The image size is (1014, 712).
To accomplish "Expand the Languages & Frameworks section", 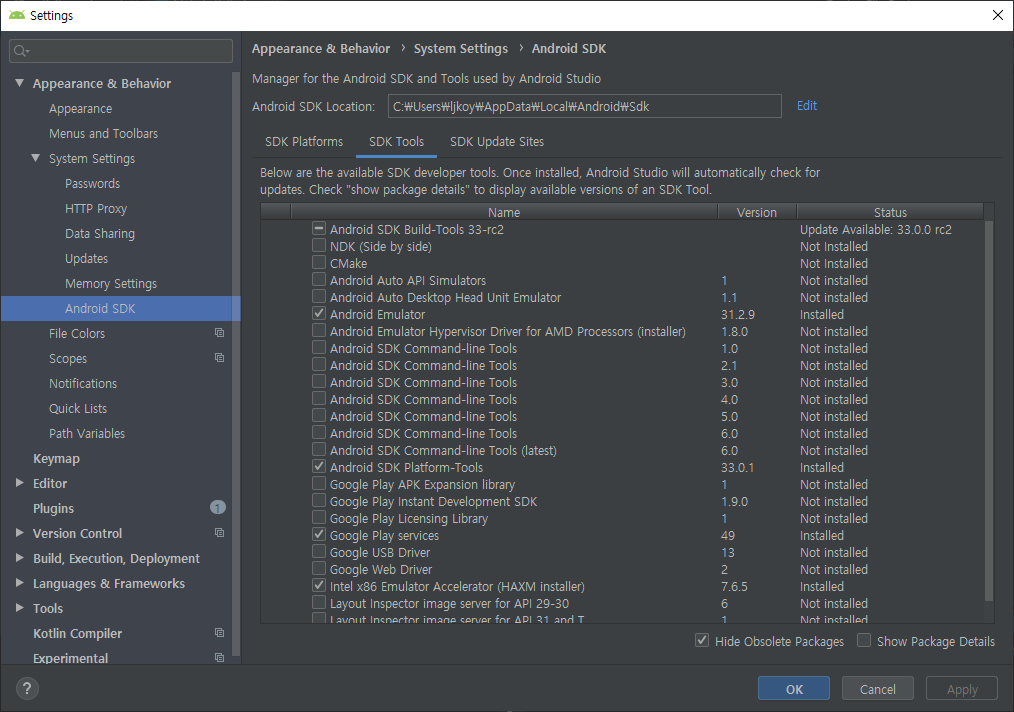I will [x=20, y=583].
